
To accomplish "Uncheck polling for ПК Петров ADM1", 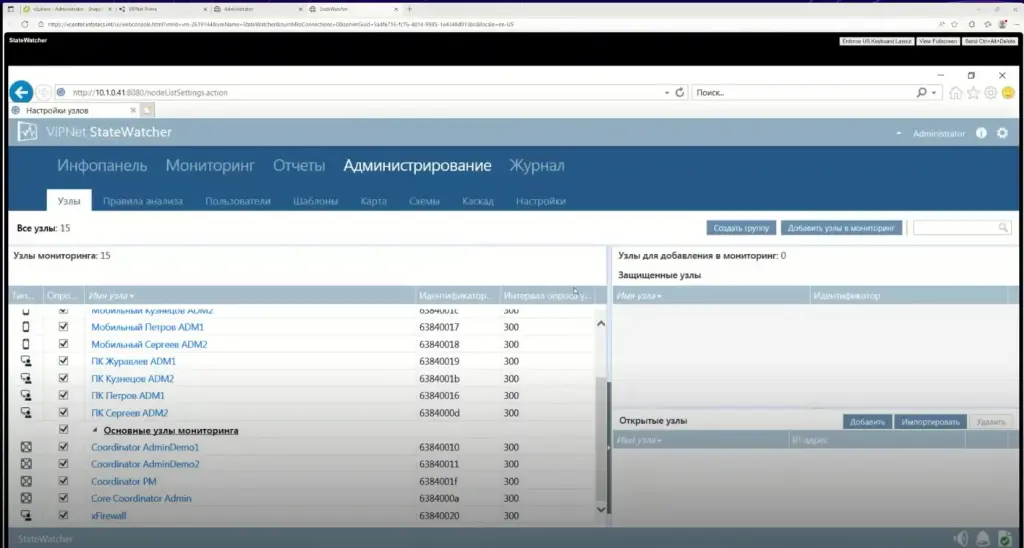I will pyautogui.click(x=63, y=396).
